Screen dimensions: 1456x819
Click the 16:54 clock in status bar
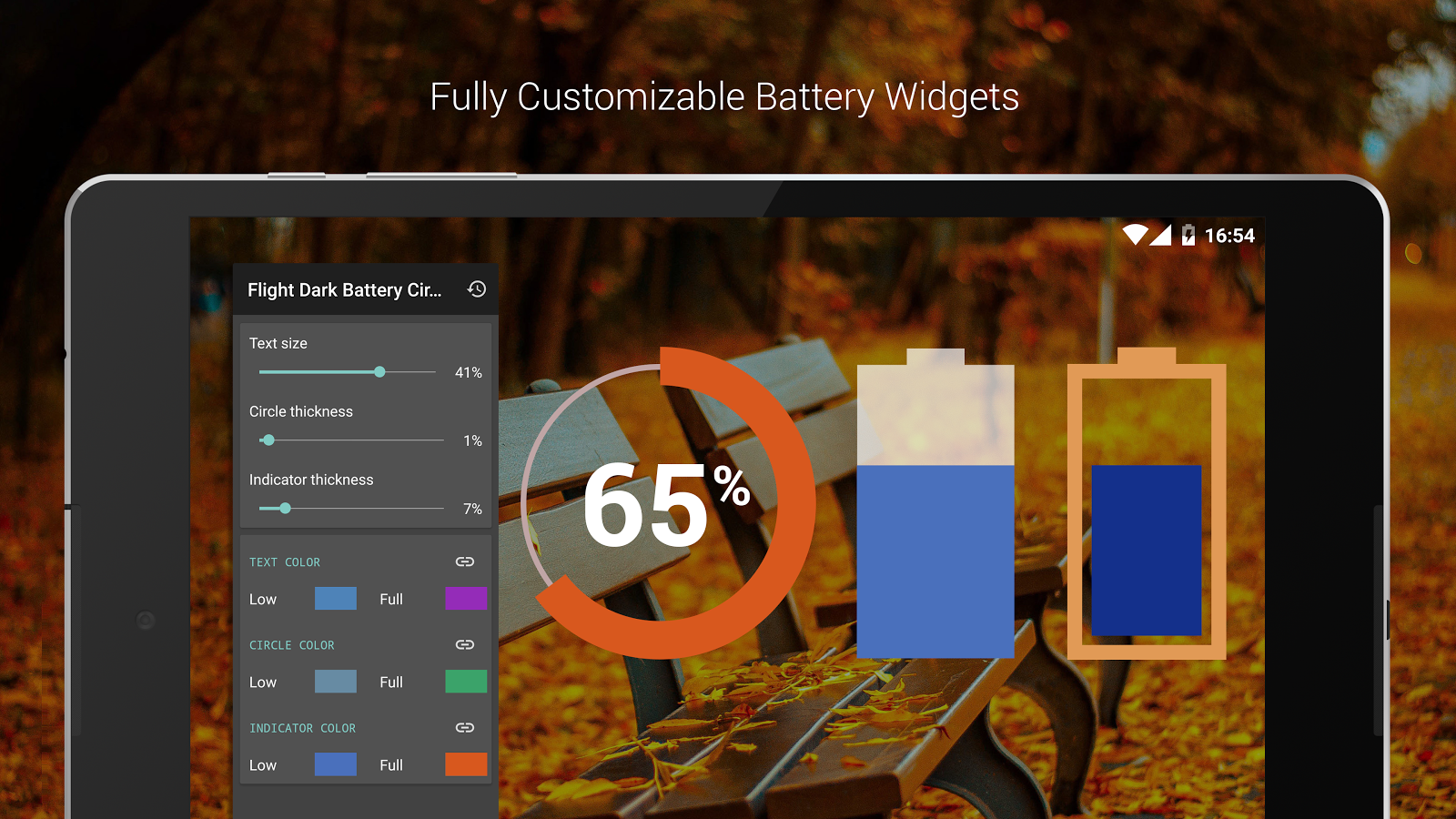click(1229, 236)
